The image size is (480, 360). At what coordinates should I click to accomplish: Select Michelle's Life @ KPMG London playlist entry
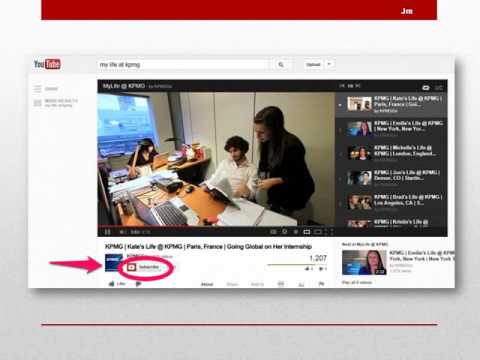point(391,153)
